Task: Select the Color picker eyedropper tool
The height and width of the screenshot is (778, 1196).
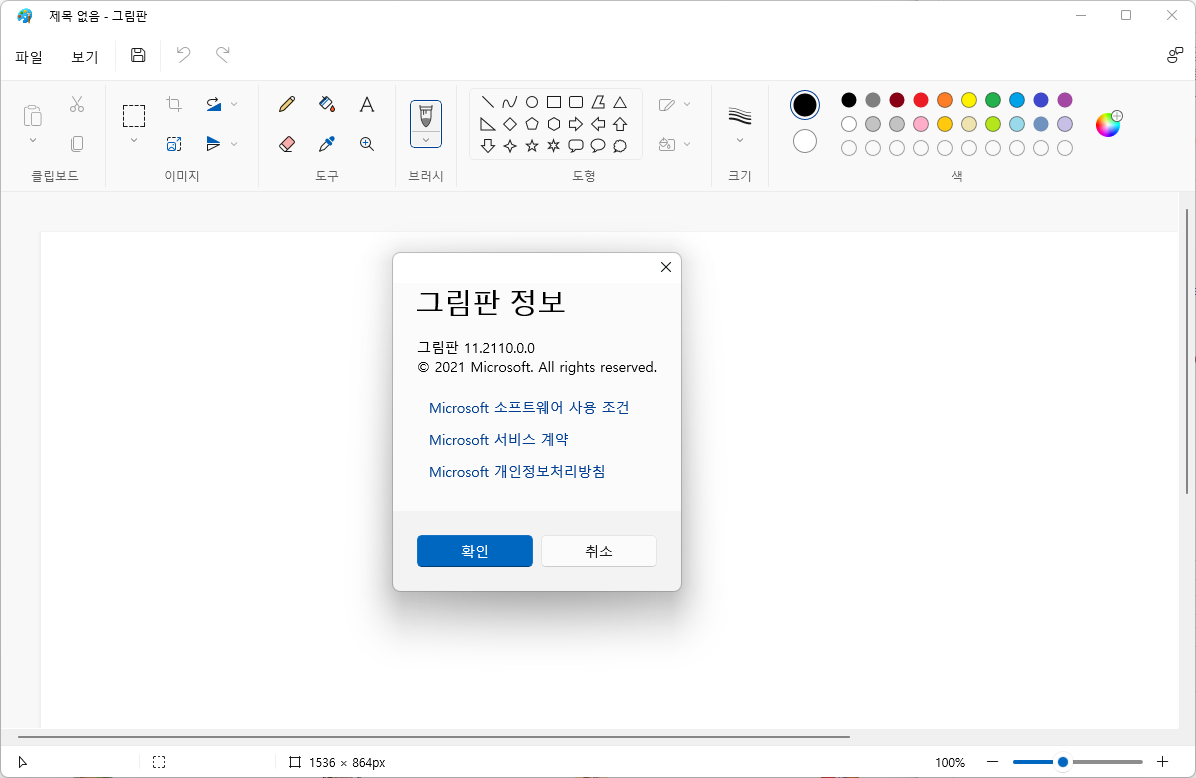Action: click(327, 143)
